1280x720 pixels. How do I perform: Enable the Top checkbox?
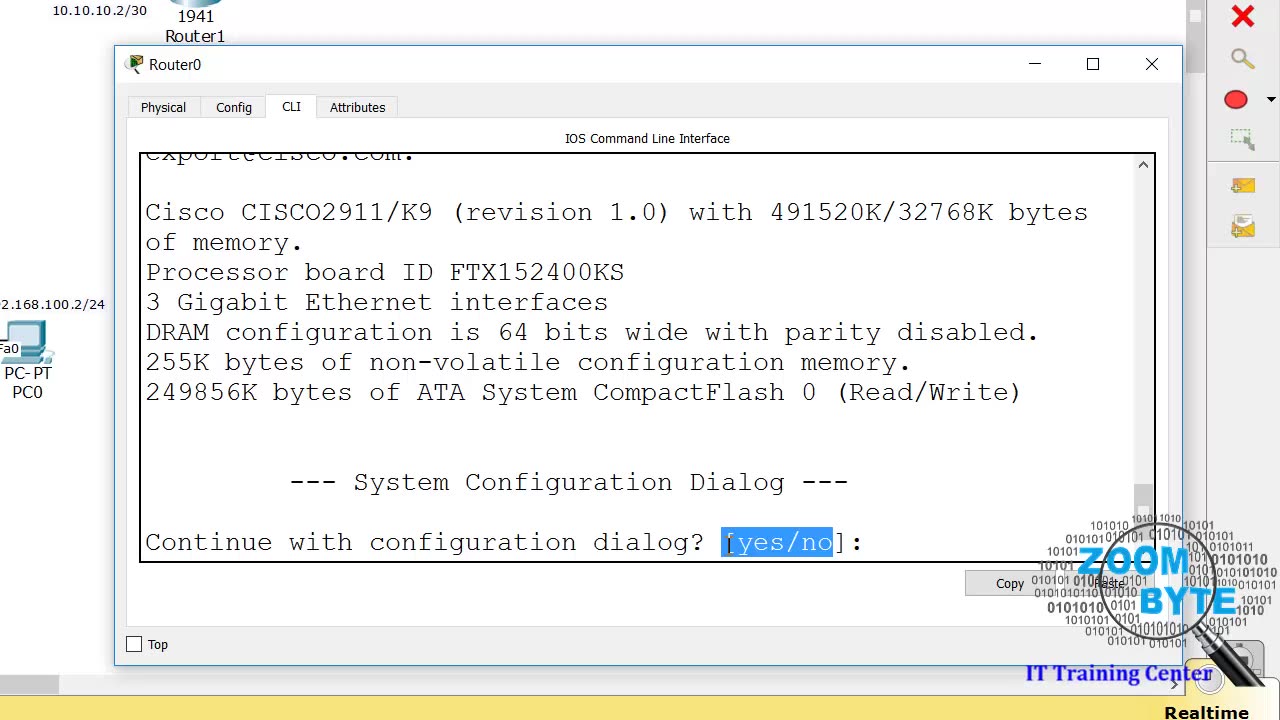click(134, 644)
